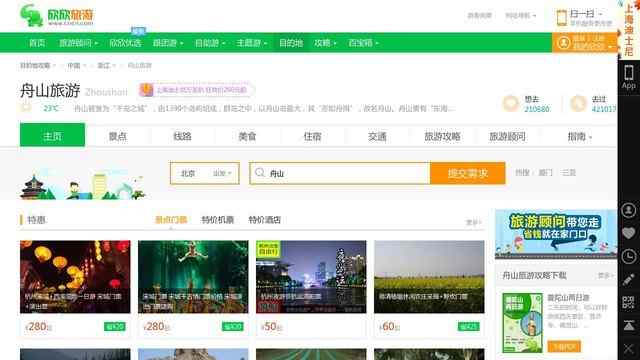Click the back-to-top arrow icon in sidebar
640x360 pixels.
tap(629, 325)
